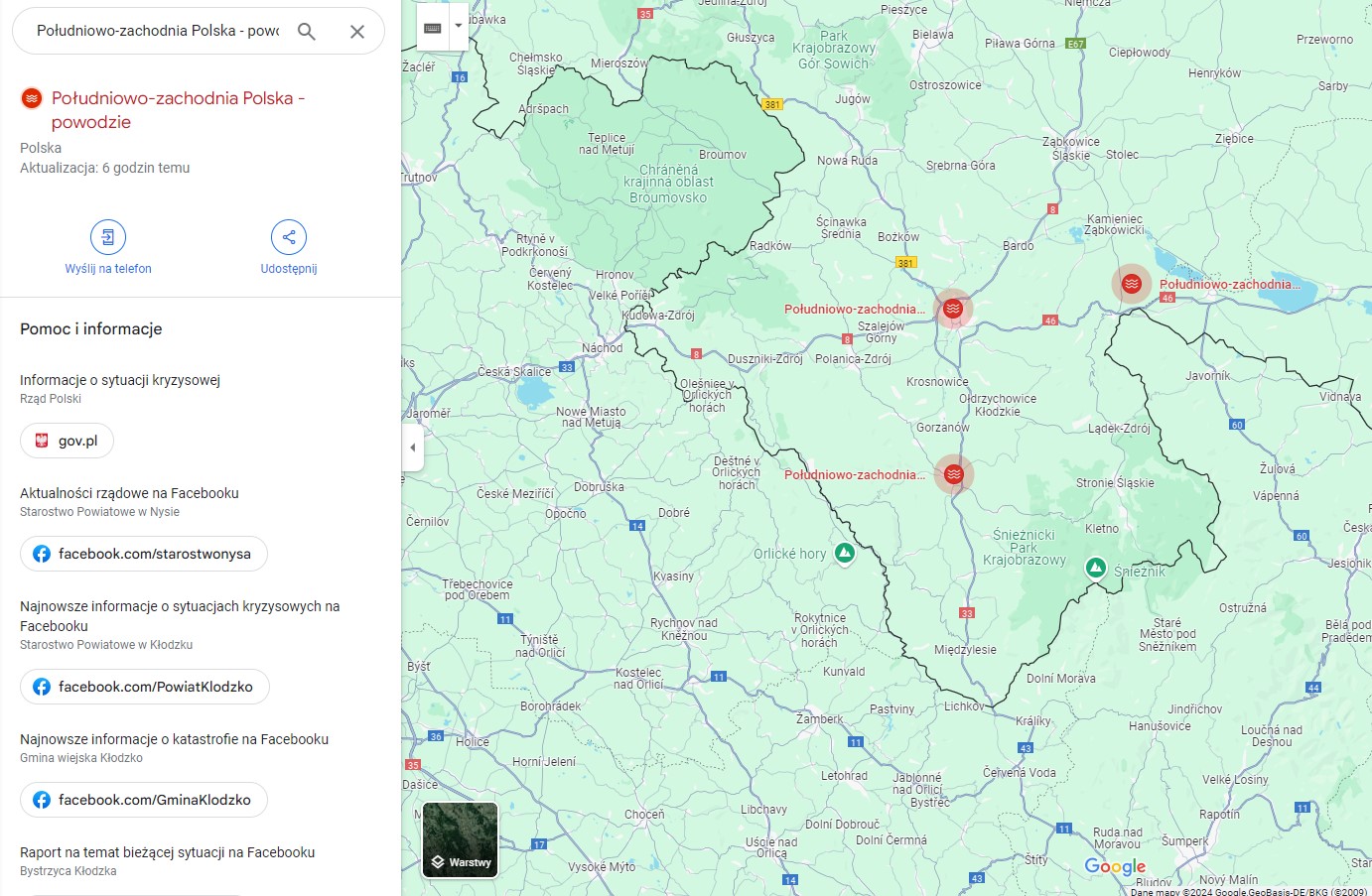Open facebook.com/starostwonysa link
1372x896 pixels.
(x=143, y=554)
